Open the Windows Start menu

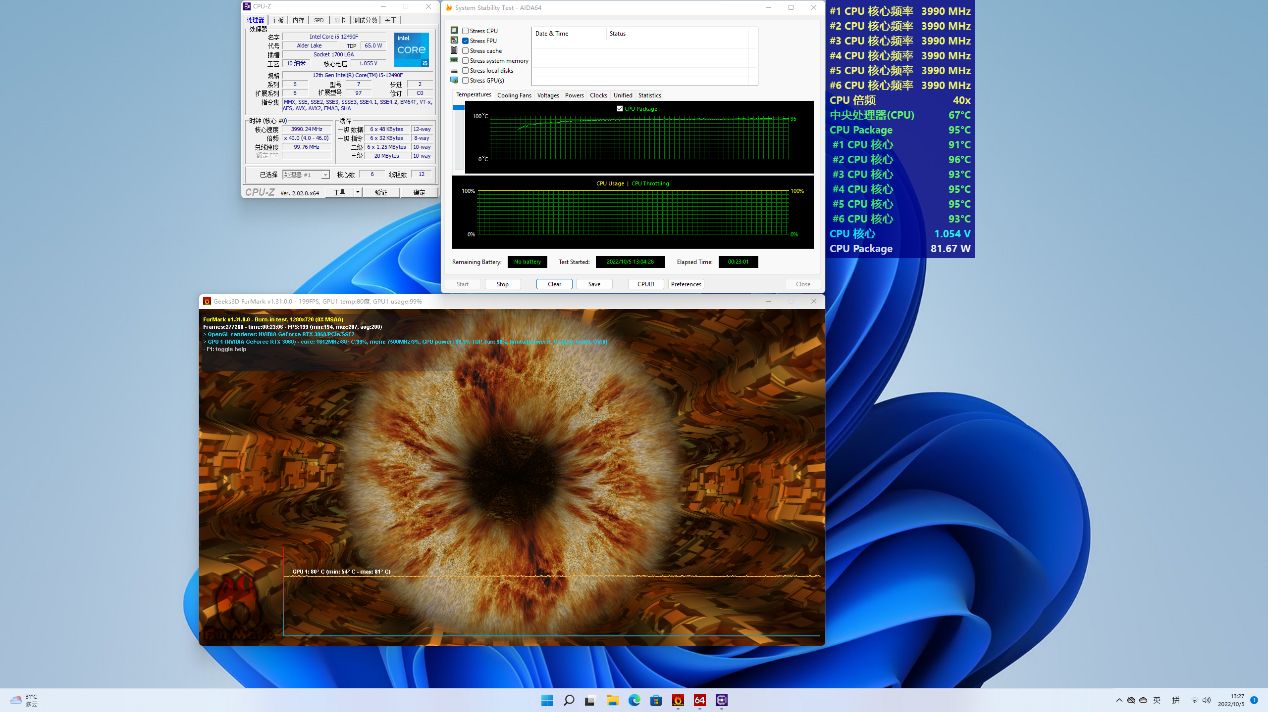(547, 700)
